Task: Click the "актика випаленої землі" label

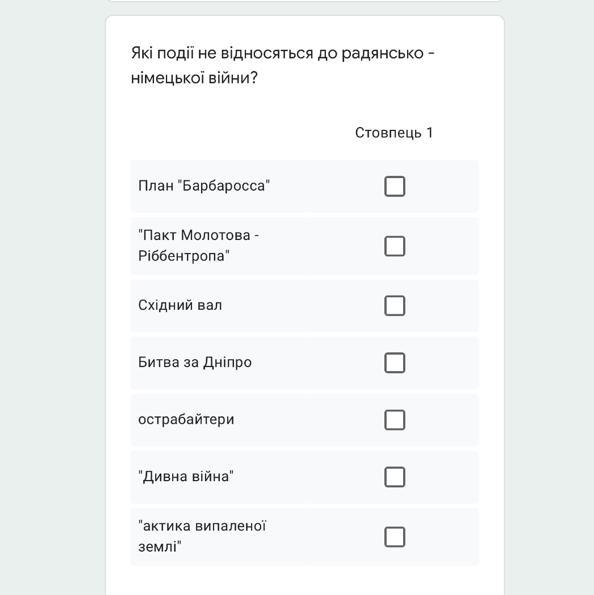Action: click(x=202, y=536)
